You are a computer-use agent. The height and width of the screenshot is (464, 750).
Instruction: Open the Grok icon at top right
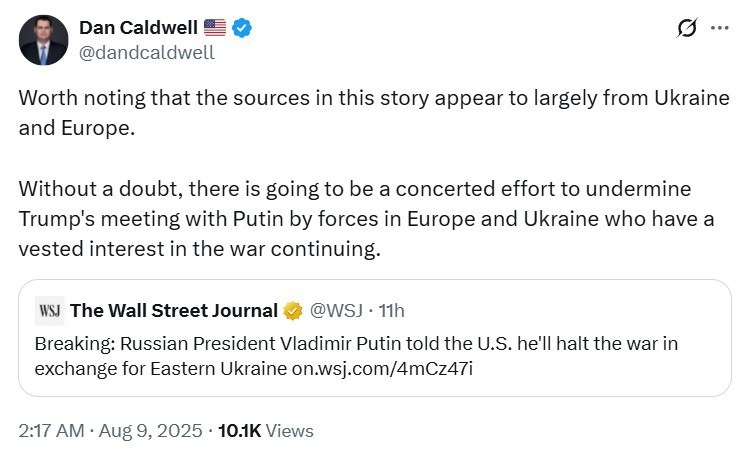tap(686, 28)
